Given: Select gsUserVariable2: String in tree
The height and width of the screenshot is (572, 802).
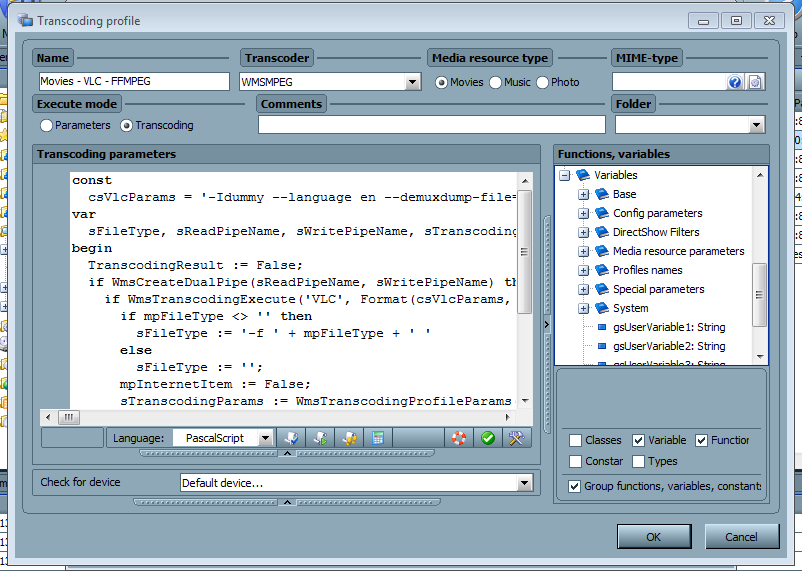Looking at the screenshot, I should [x=669, y=346].
